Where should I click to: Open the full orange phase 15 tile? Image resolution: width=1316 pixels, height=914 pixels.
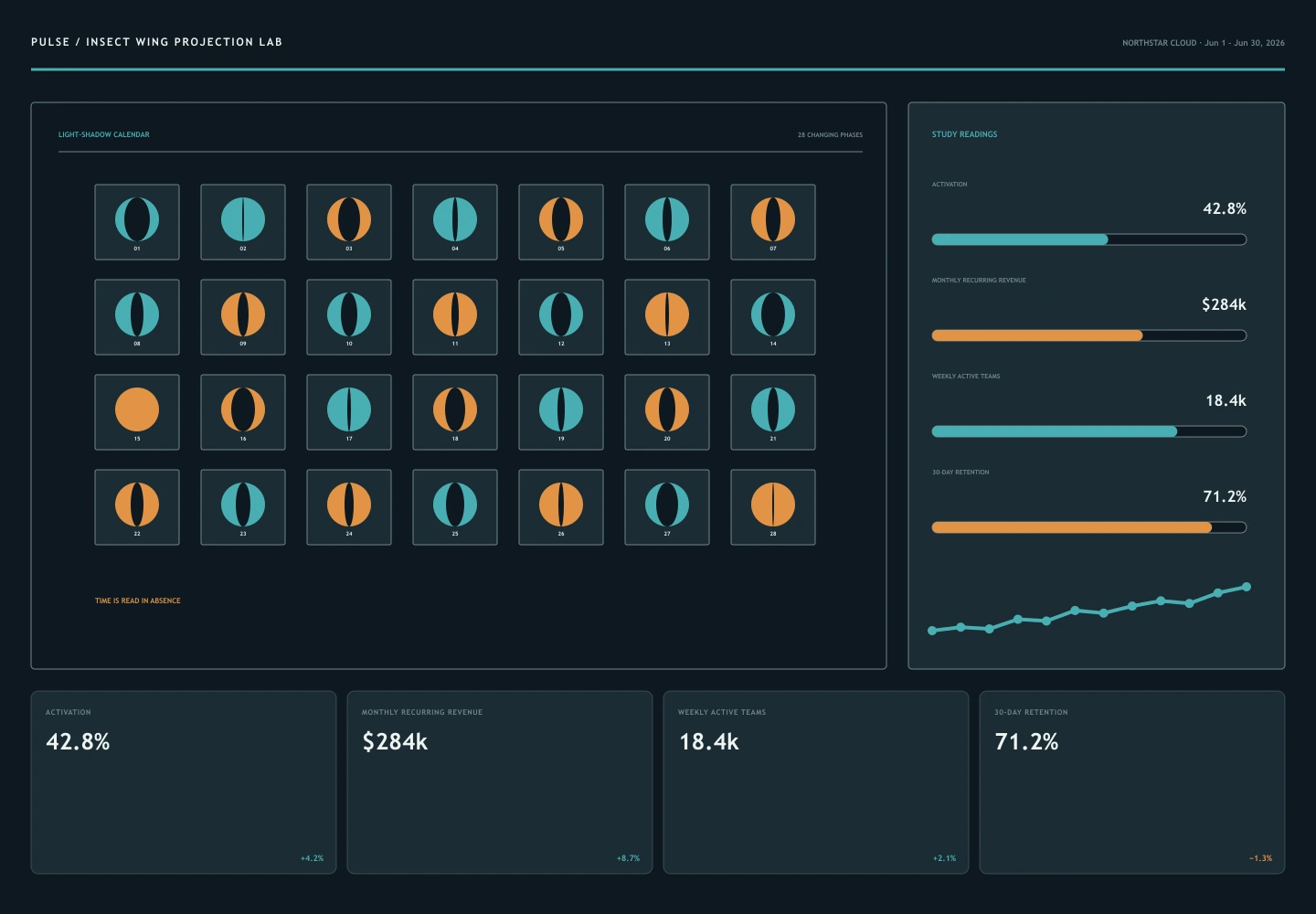tap(137, 412)
